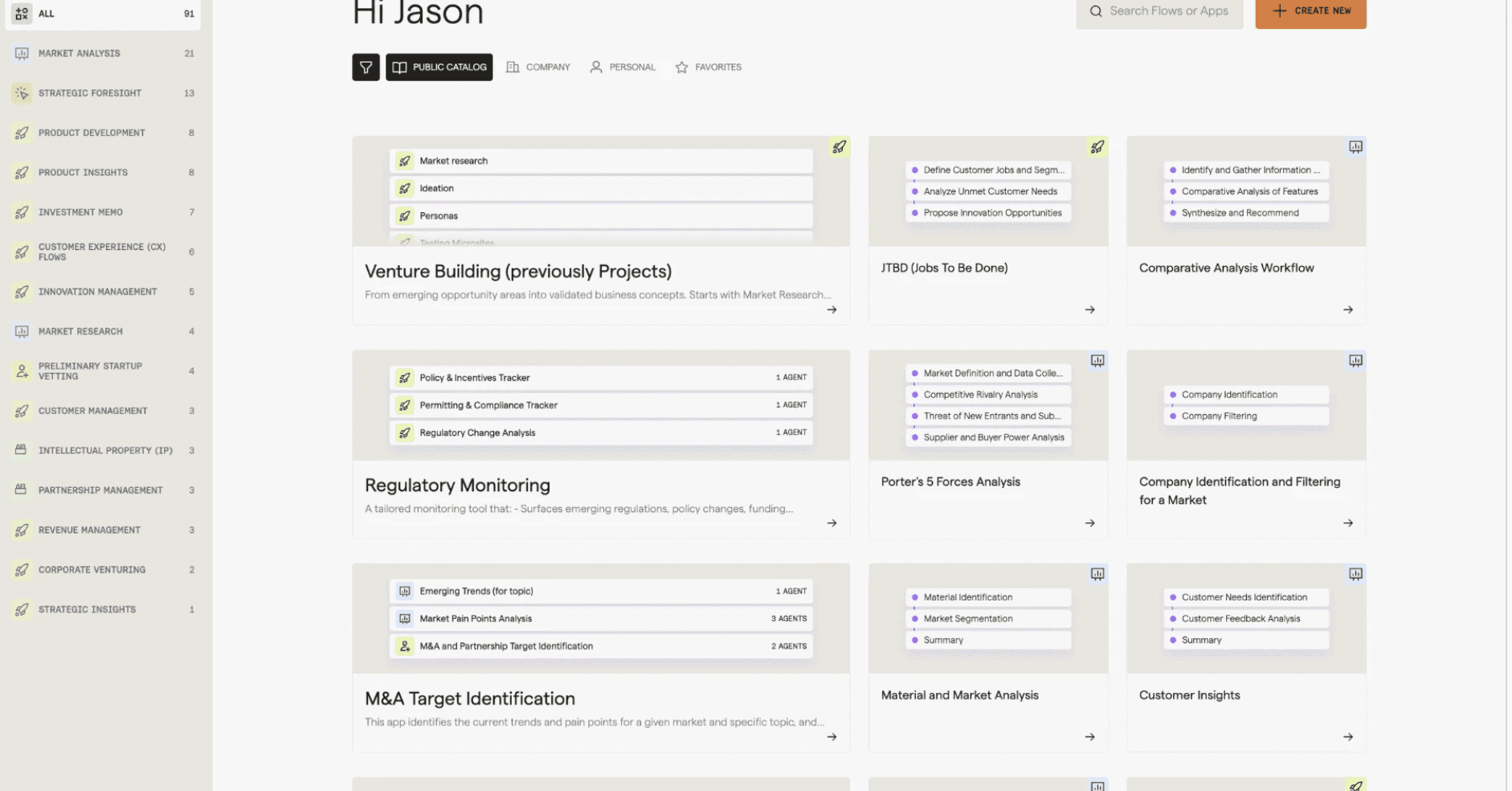Click chart badge on Material and Market Analysis card
This screenshot has height=791, width=1512.
[x=1097, y=574]
